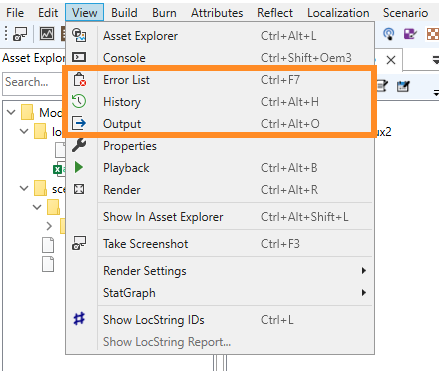The height and width of the screenshot is (371, 439).
Task: Select Error List menu entry
Action: click(x=220, y=80)
